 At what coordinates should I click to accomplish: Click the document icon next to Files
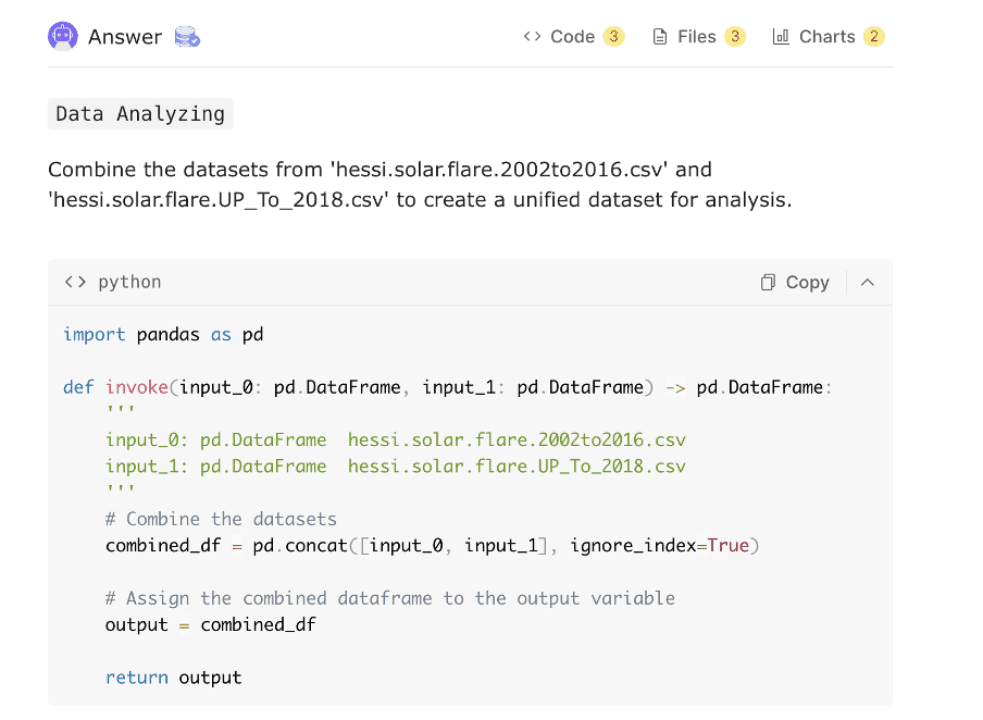click(x=660, y=37)
